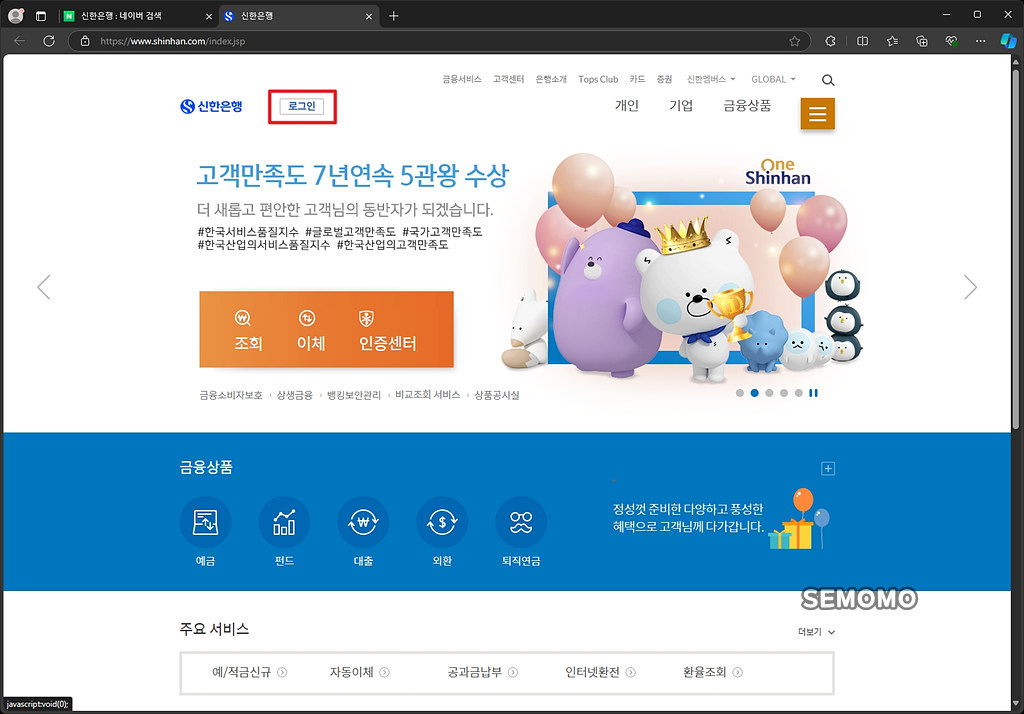Open browser favorites list icon
Image resolution: width=1024 pixels, height=714 pixels.
(892, 41)
